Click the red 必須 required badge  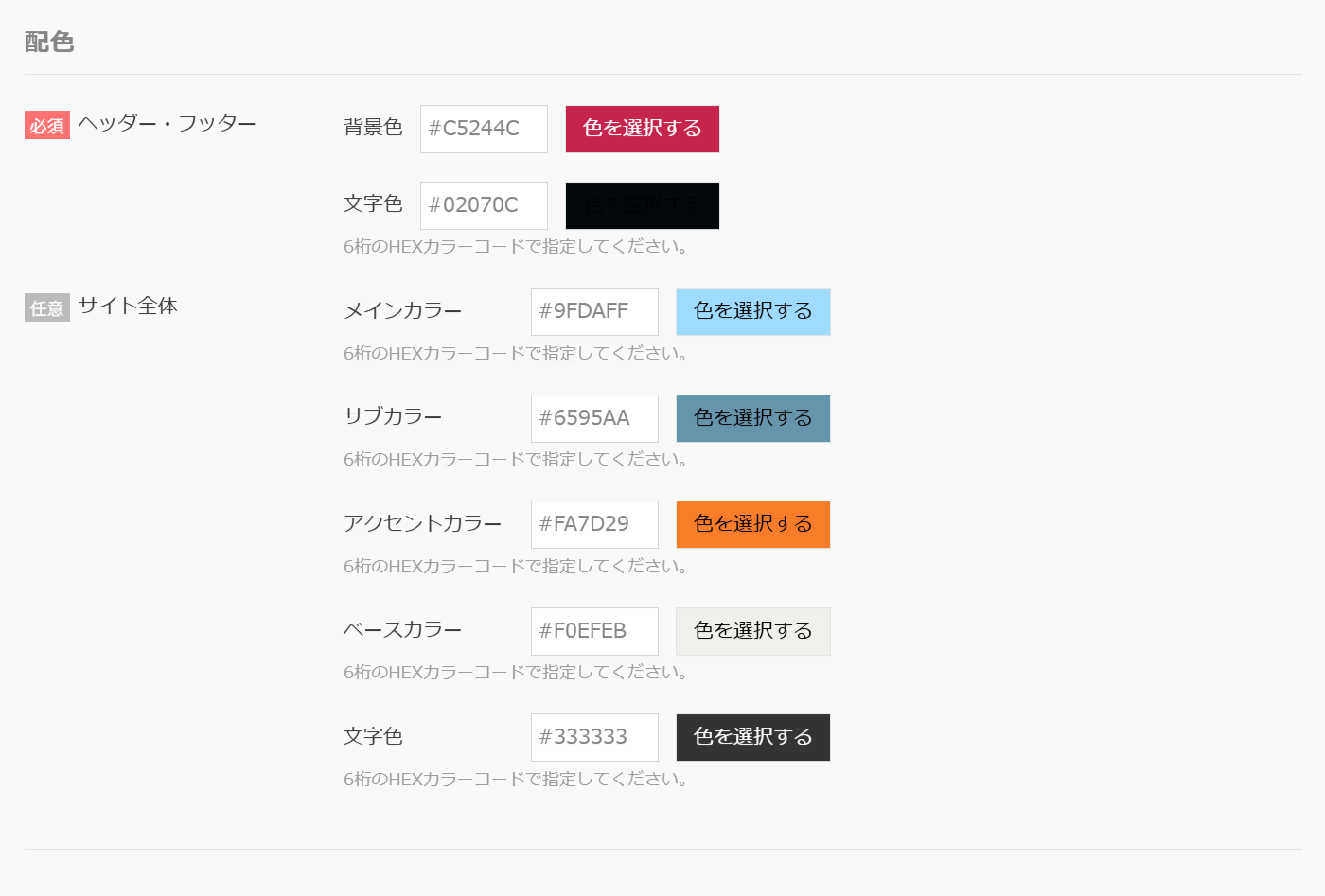pyautogui.click(x=47, y=126)
